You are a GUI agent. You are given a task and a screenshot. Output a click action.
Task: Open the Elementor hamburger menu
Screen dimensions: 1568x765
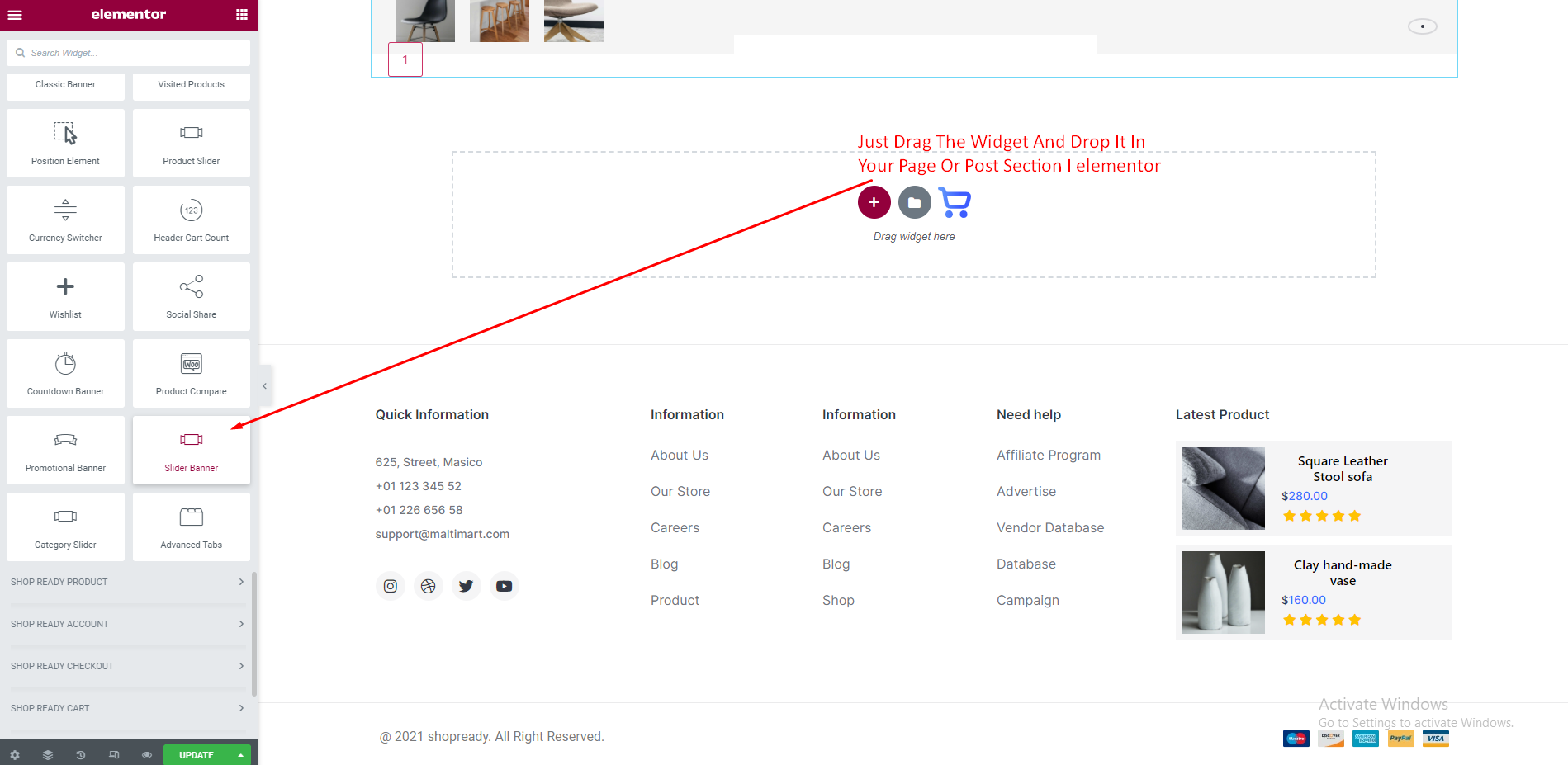point(15,15)
